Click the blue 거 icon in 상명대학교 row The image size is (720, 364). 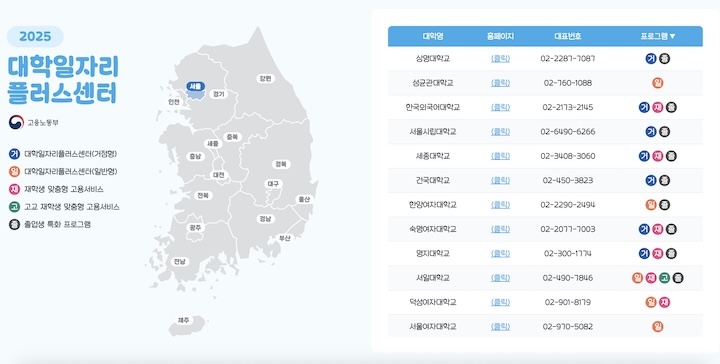click(651, 59)
